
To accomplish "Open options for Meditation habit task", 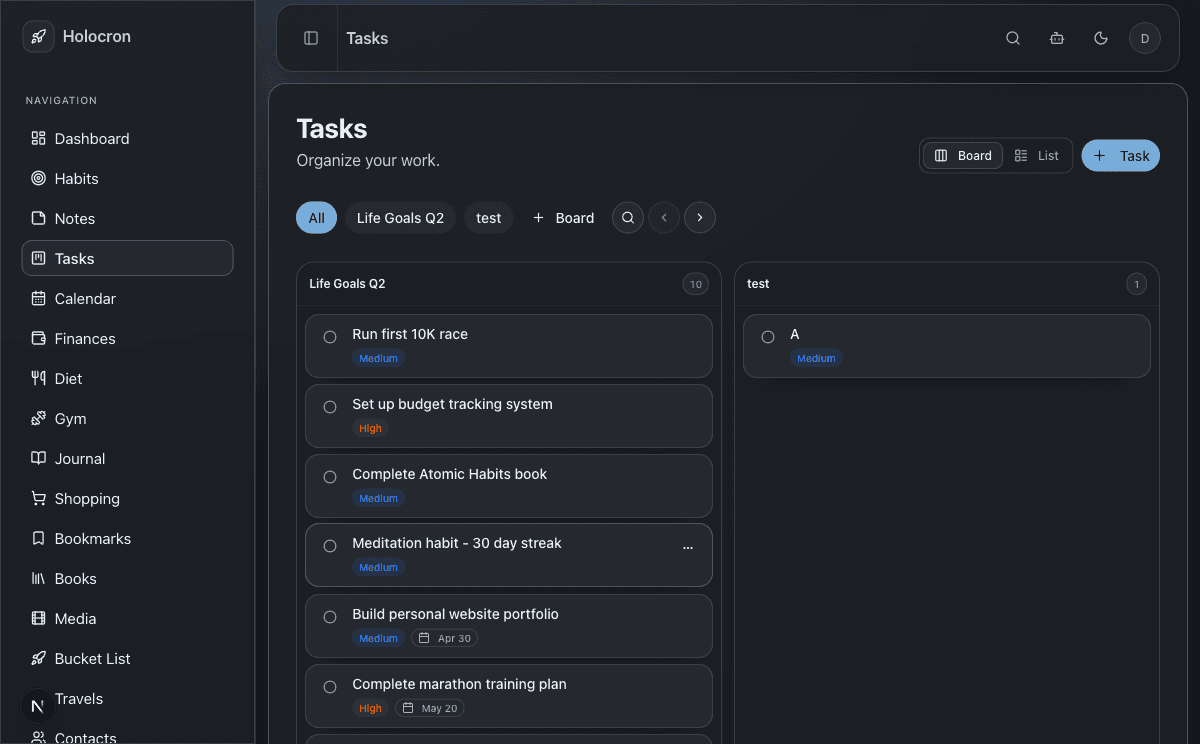I will click(687, 547).
